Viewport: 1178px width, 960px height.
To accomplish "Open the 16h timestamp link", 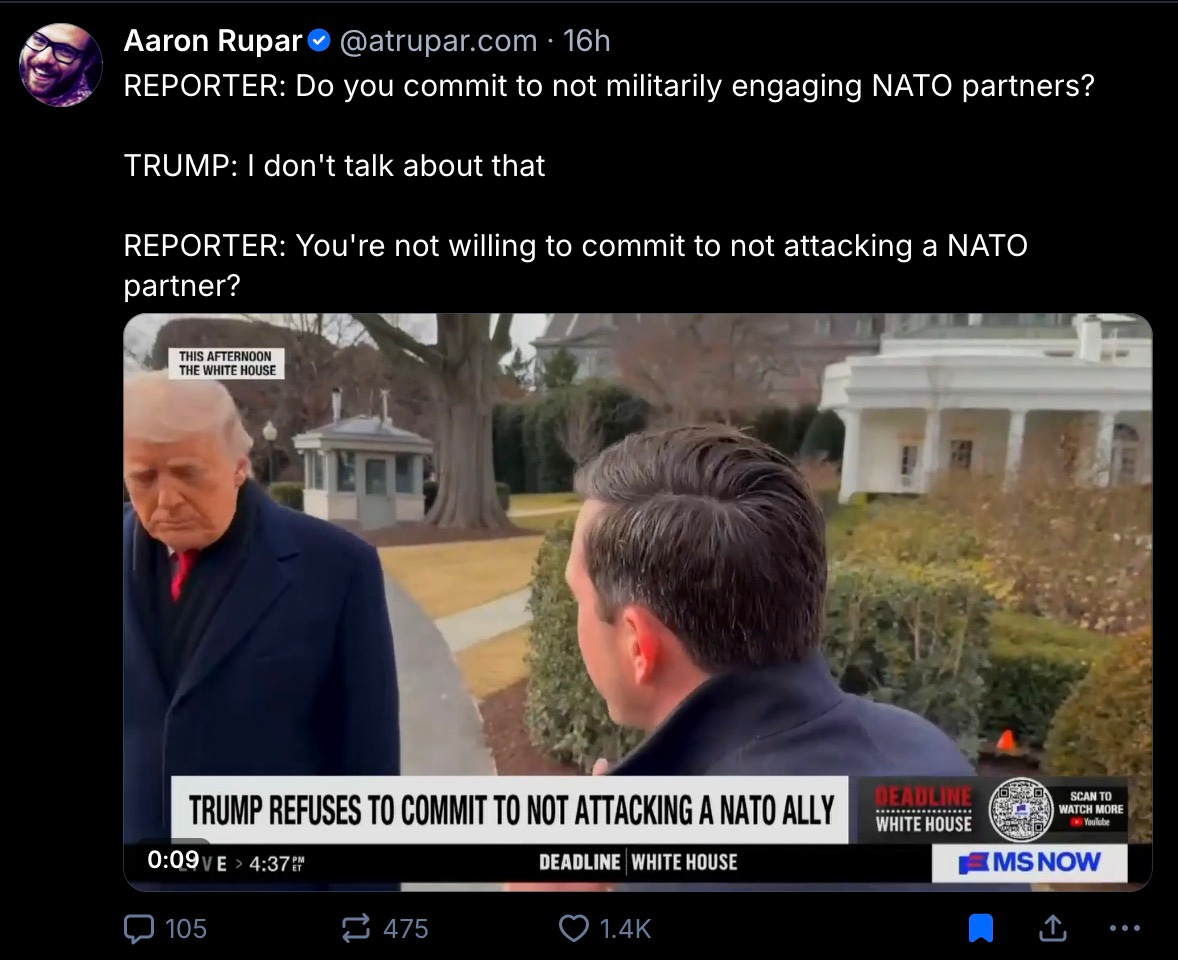I will tap(587, 41).
